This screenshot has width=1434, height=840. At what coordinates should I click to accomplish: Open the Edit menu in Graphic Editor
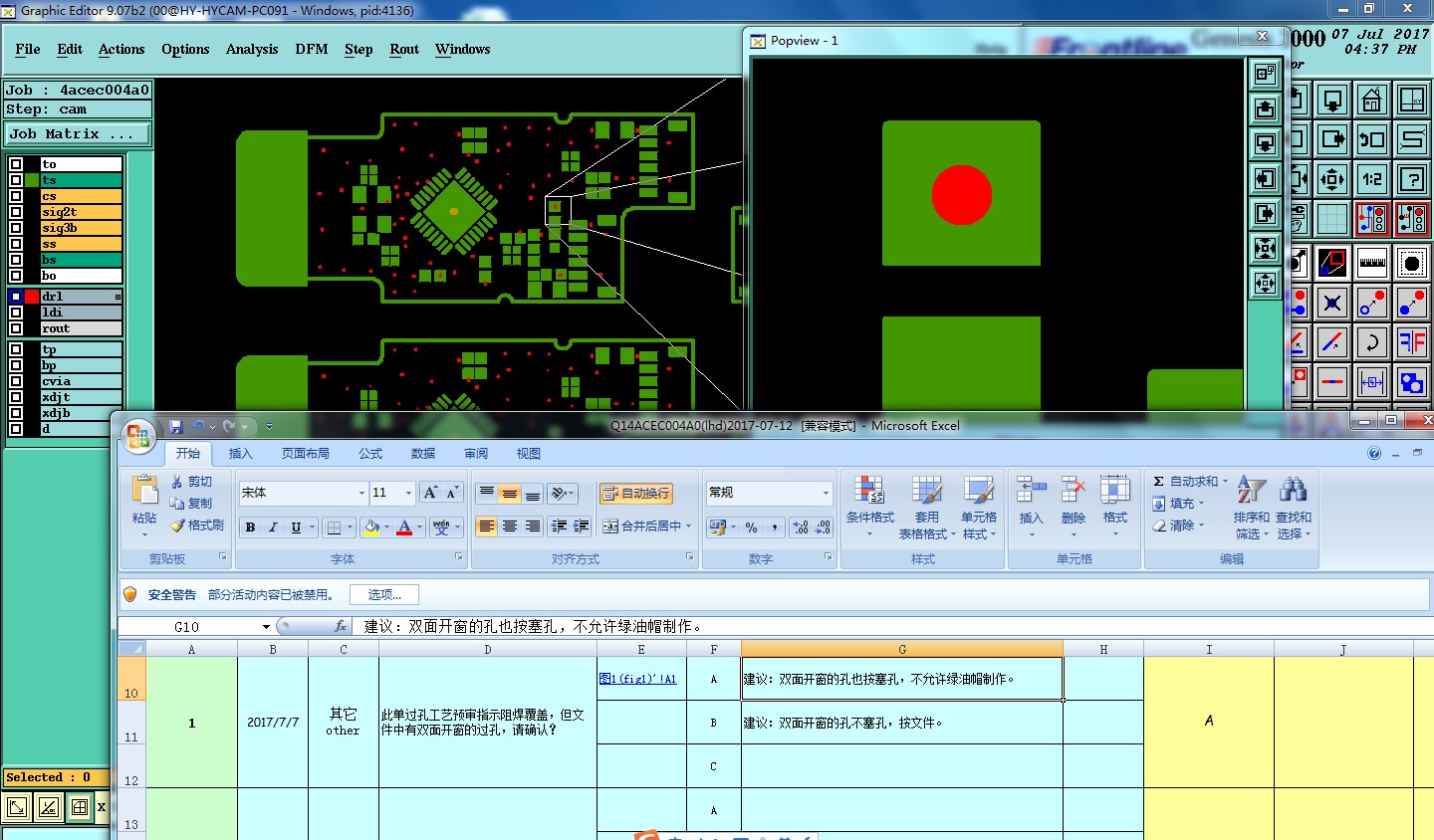click(x=70, y=49)
